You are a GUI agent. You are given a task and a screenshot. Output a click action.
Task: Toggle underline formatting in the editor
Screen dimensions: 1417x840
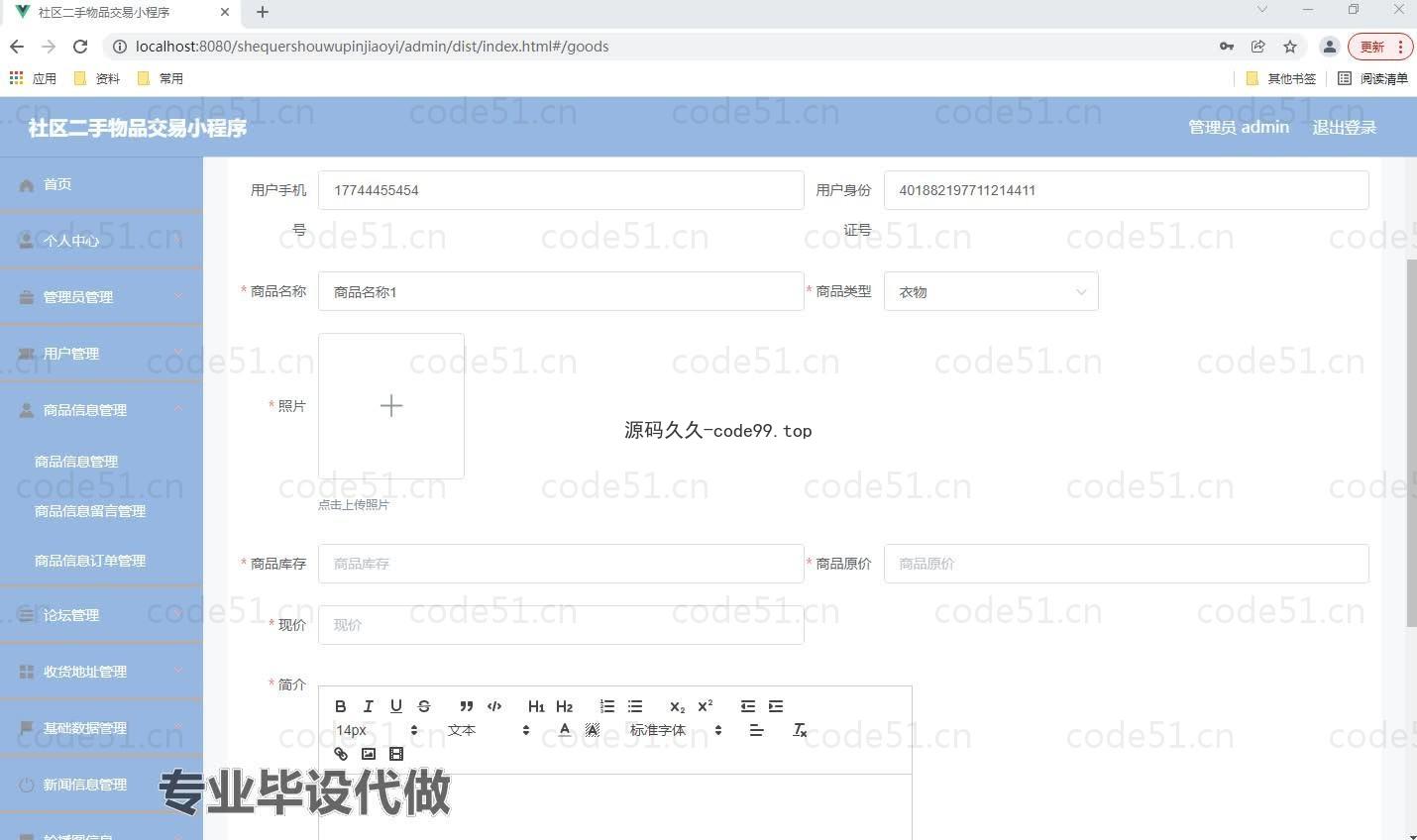pyautogui.click(x=395, y=706)
